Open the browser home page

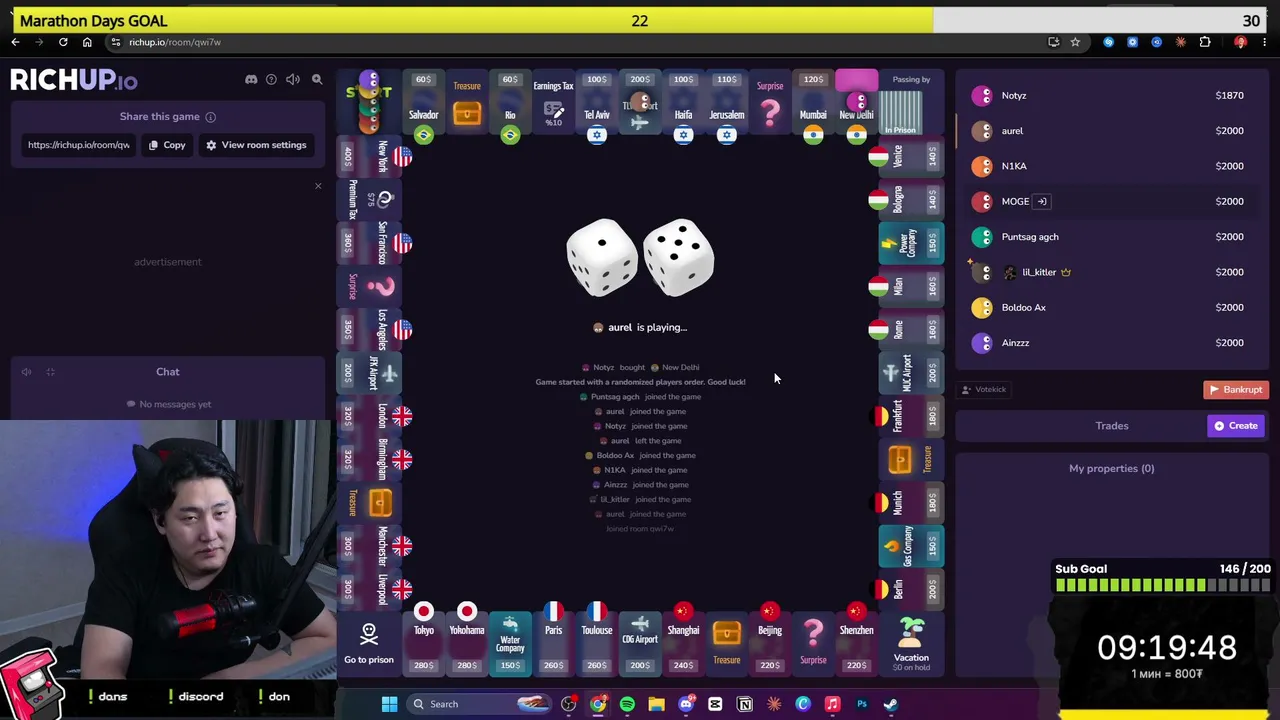coord(87,42)
